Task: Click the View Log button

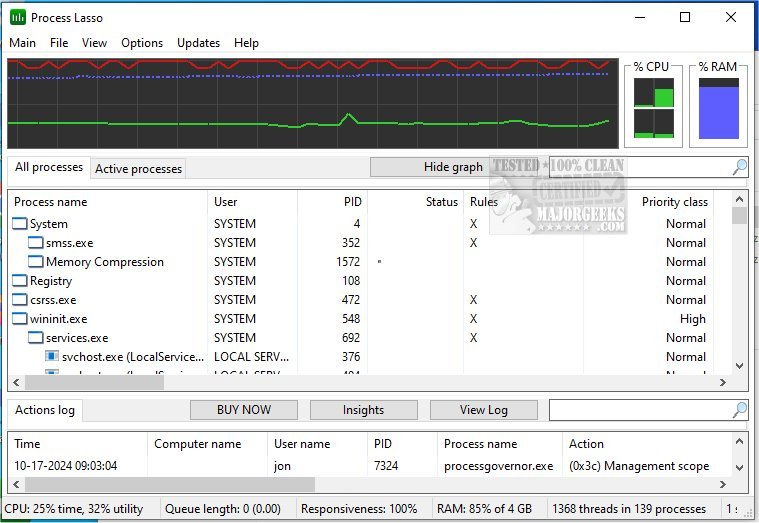Action: coord(484,410)
